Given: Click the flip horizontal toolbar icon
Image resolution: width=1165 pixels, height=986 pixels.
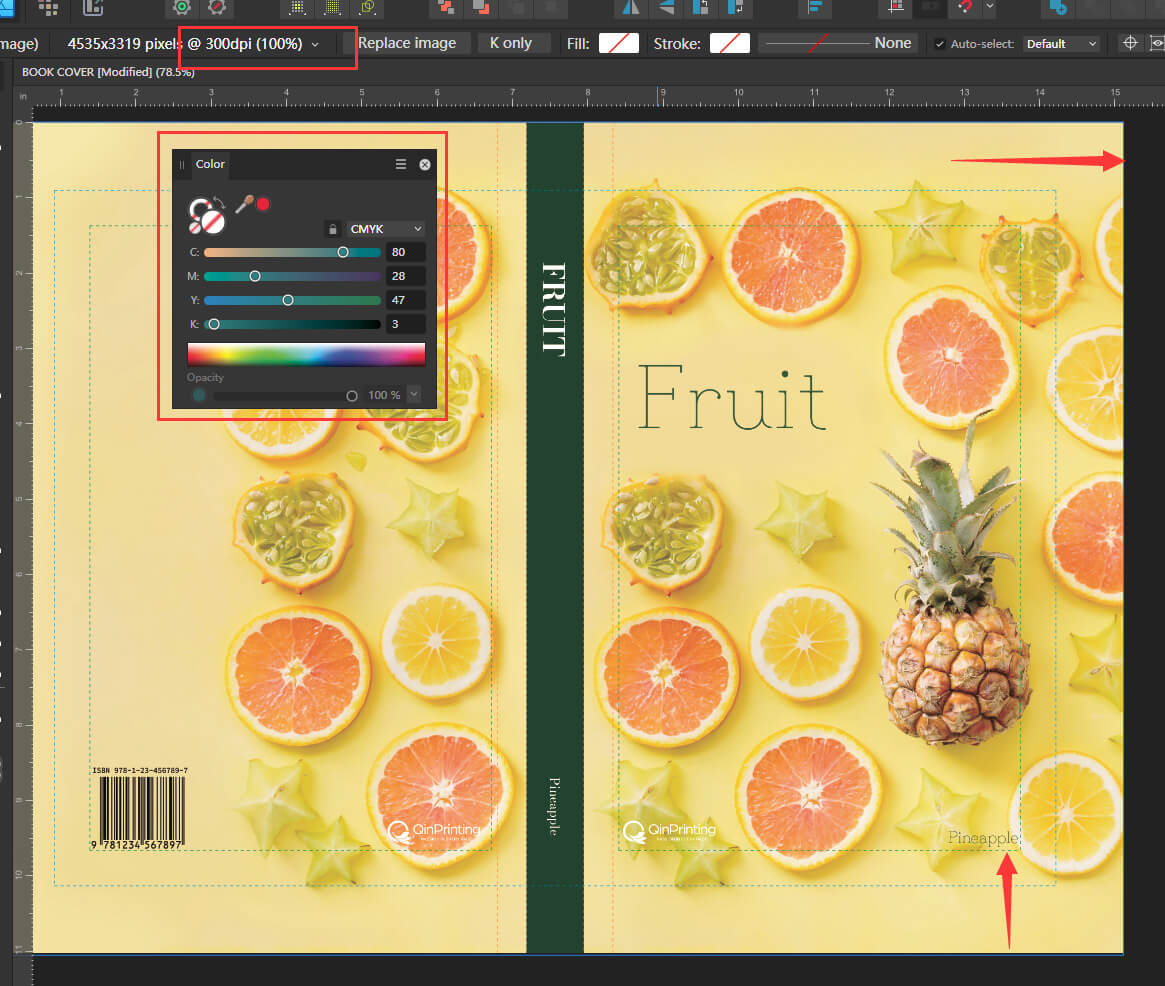Looking at the screenshot, I should 630,8.
